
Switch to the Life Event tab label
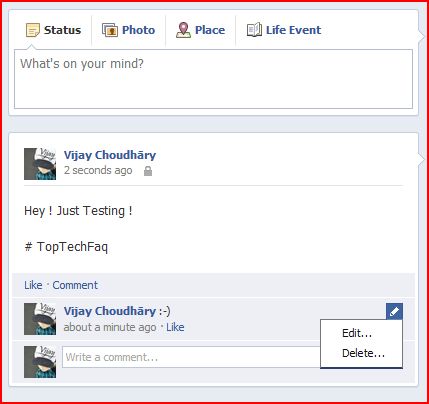point(293,30)
